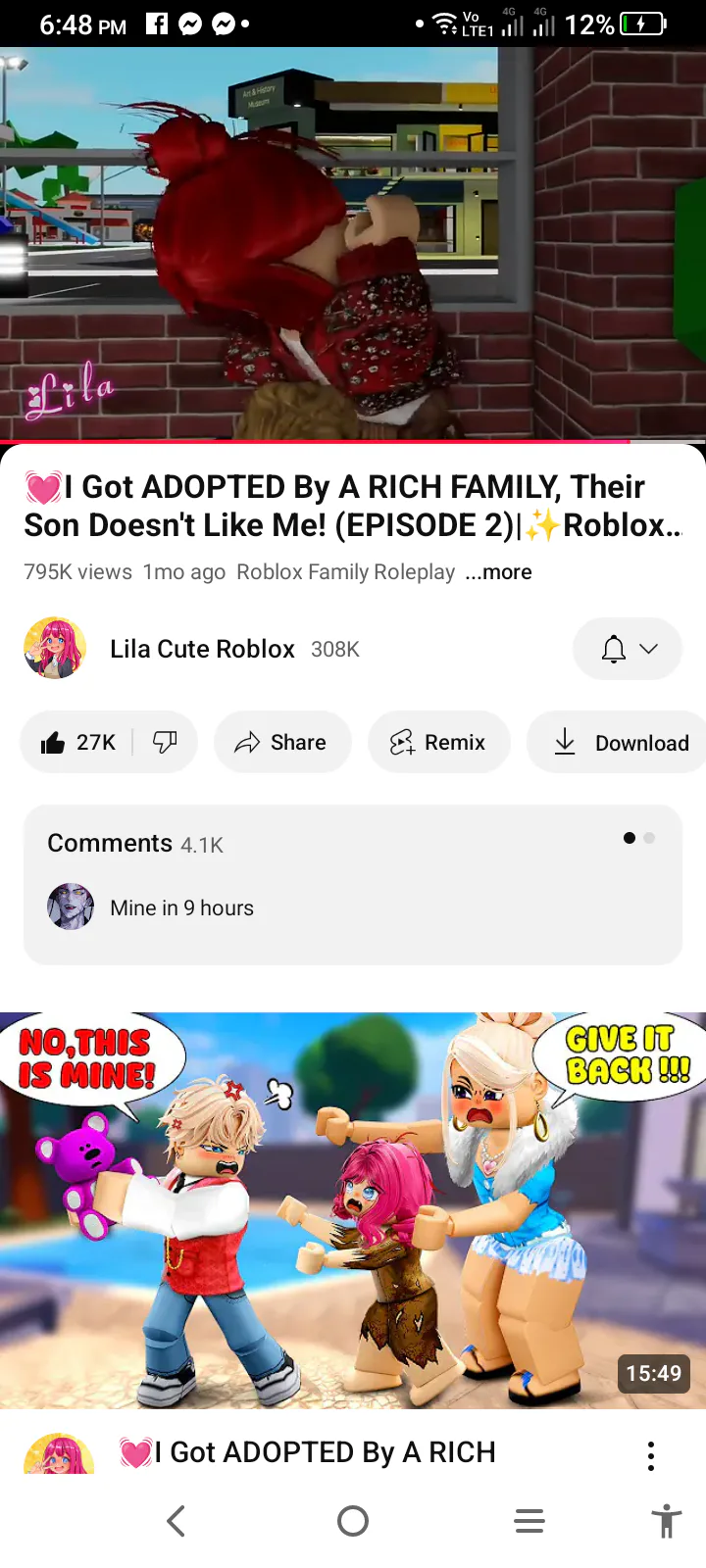Tap the Android home circle button
The image size is (706, 1568).
353,1521
